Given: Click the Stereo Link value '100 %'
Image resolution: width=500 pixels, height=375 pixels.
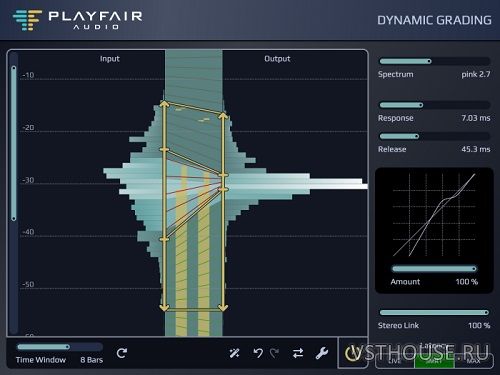Looking at the screenshot, I should (479, 325).
